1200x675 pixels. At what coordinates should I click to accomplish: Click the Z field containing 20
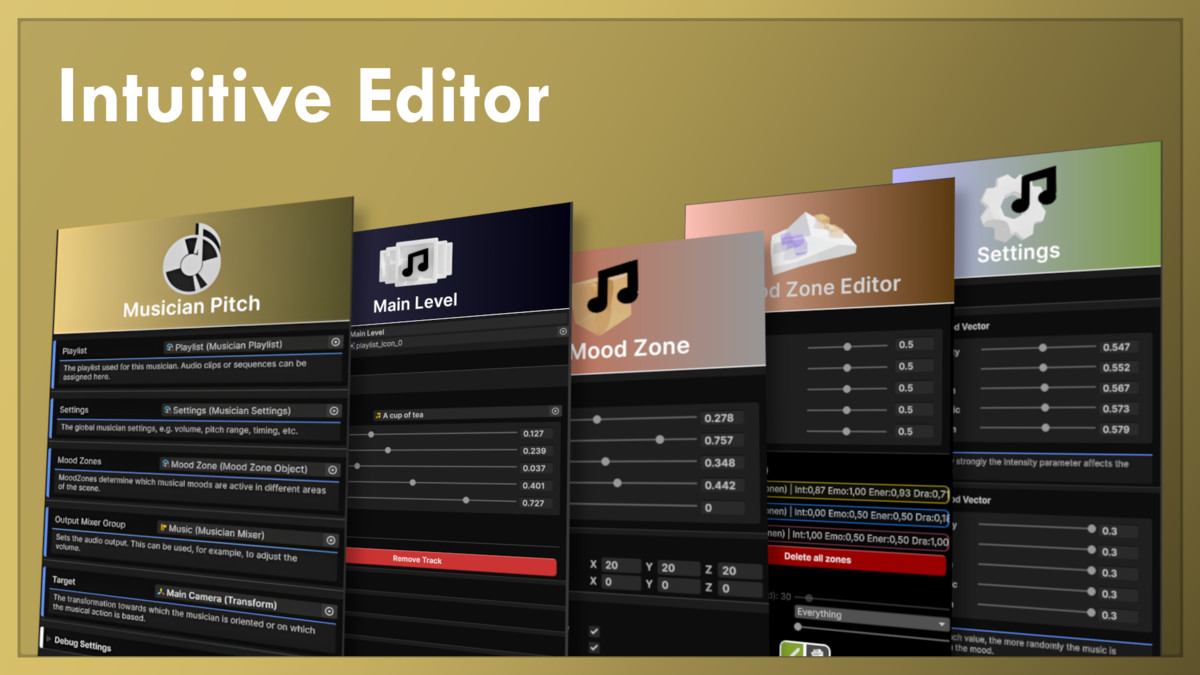click(x=740, y=570)
